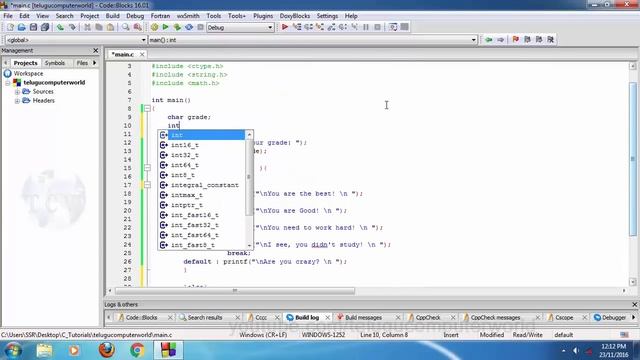Expand the Headers folder
The width and height of the screenshot is (640, 360).
17,101
